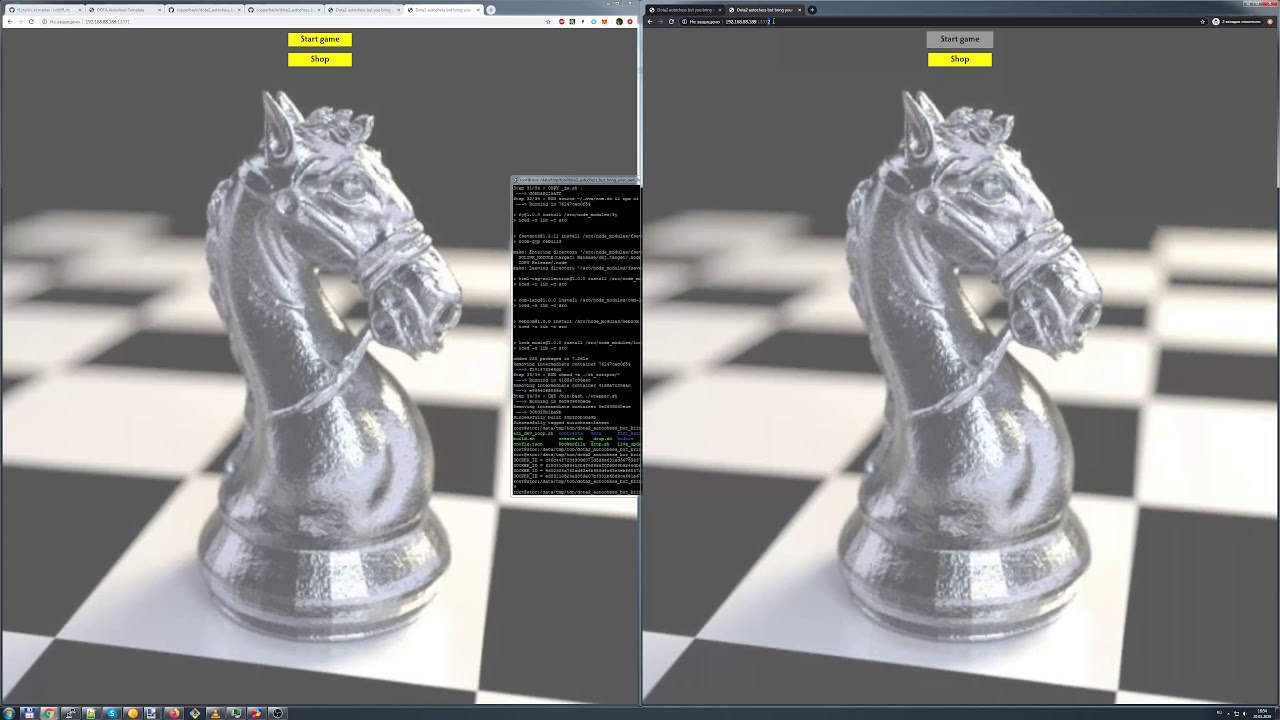The height and width of the screenshot is (720, 1280).
Task: Click Start game in the left browser
Action: click(320, 39)
